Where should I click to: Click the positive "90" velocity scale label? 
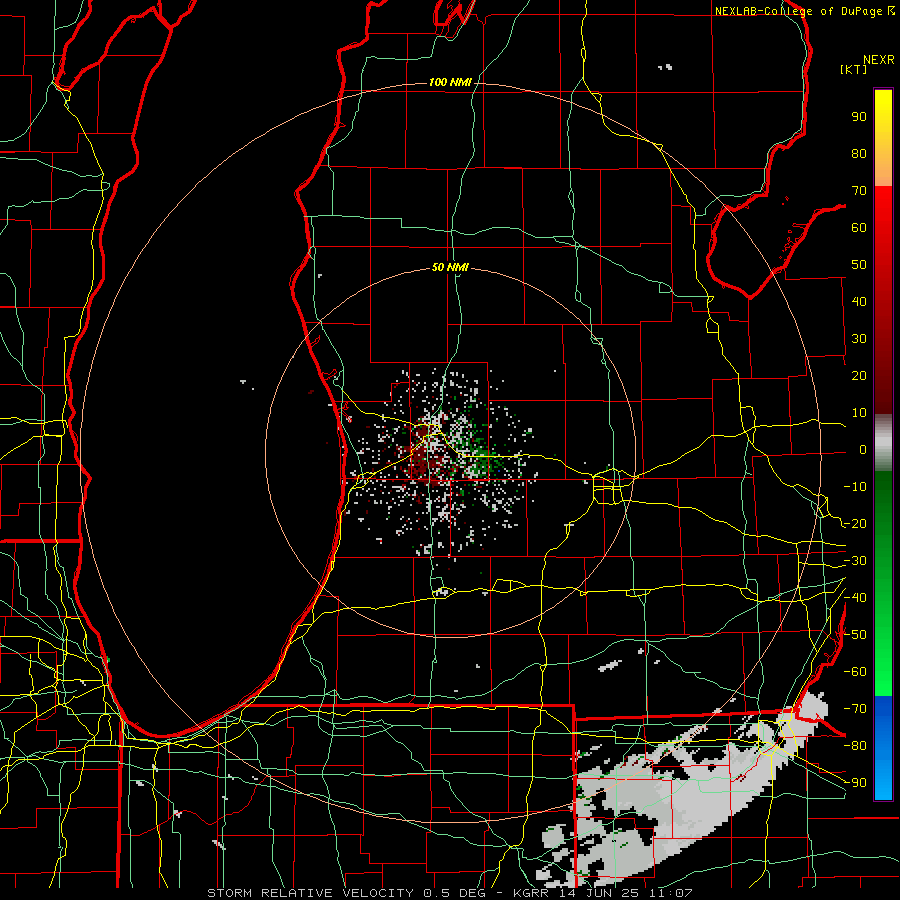tap(859, 117)
